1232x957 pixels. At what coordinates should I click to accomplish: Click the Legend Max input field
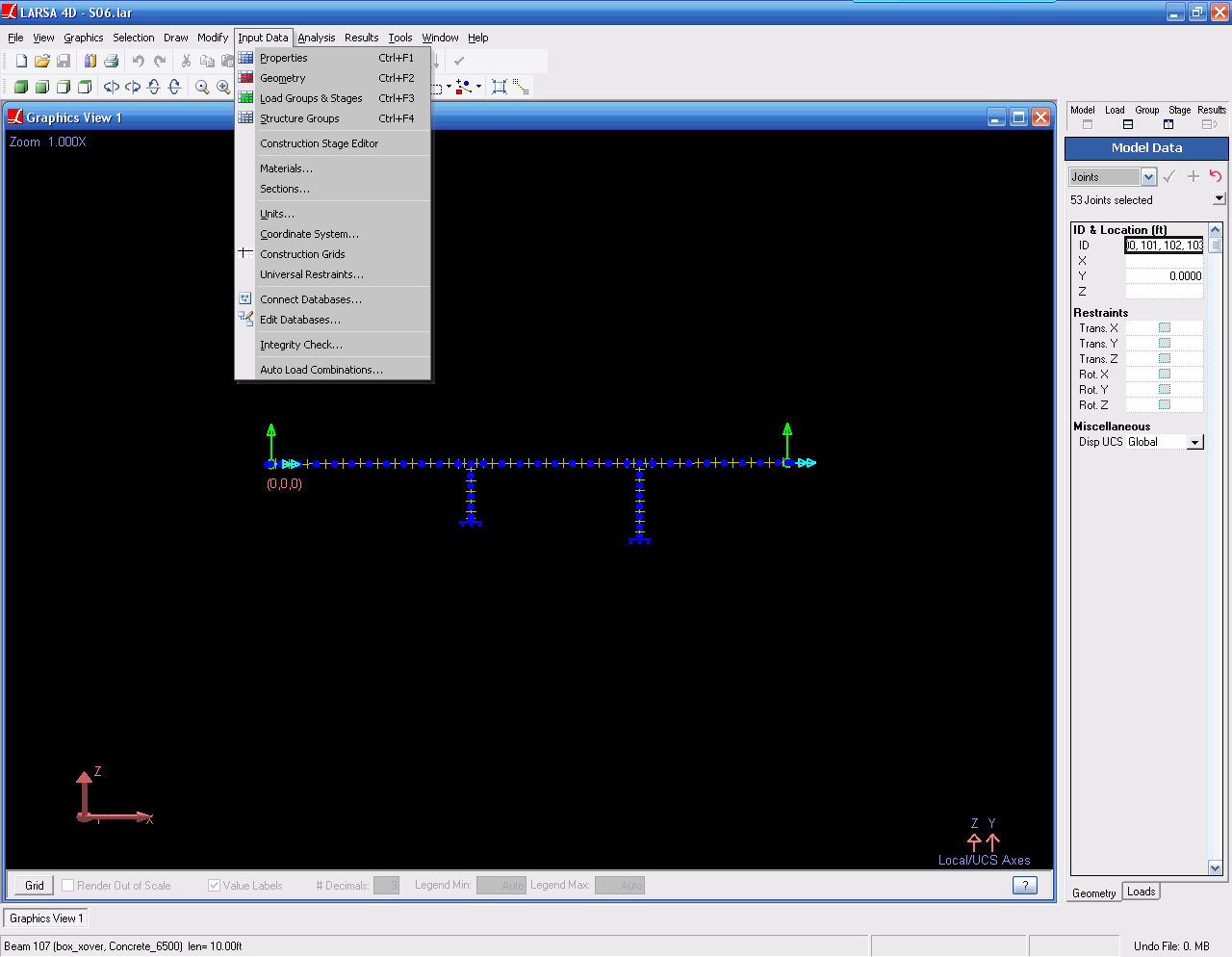point(620,885)
